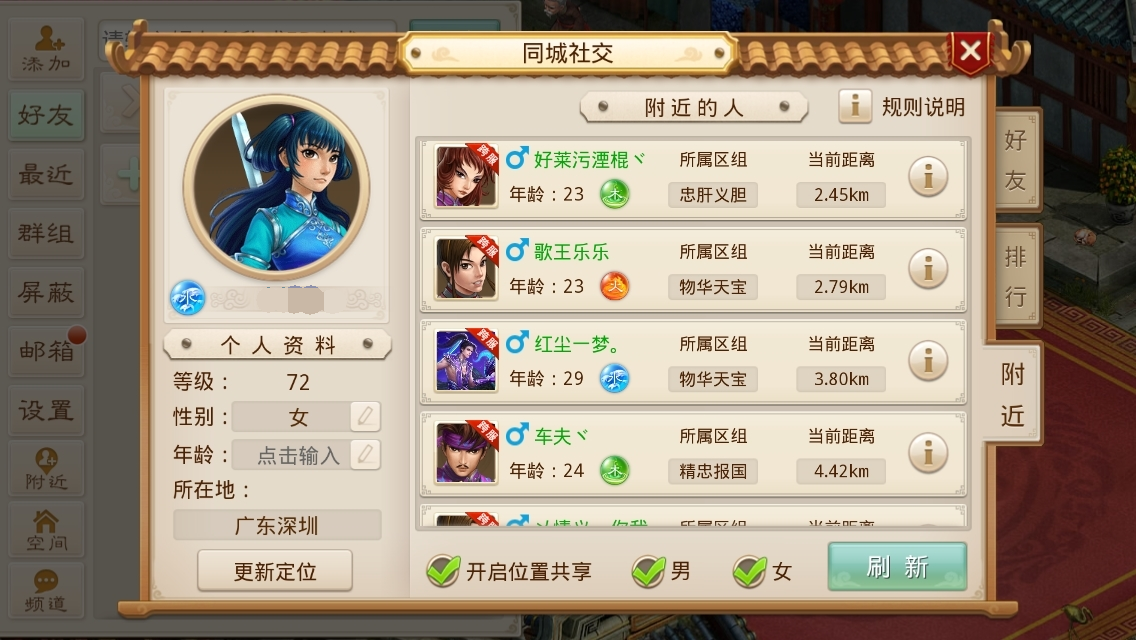
Task: Switch to the 排行 ranking tab
Action: [x=1016, y=276]
